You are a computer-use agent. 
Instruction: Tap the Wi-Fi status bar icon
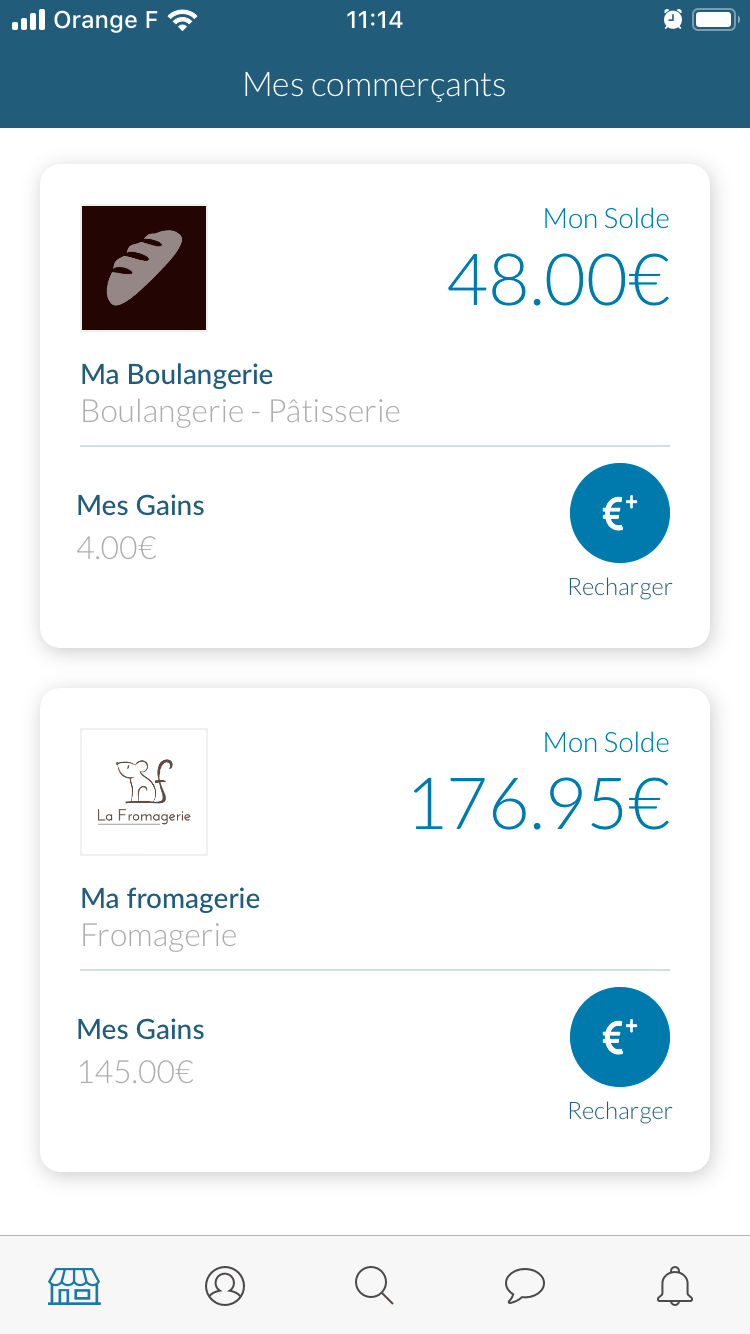pyautogui.click(x=182, y=20)
